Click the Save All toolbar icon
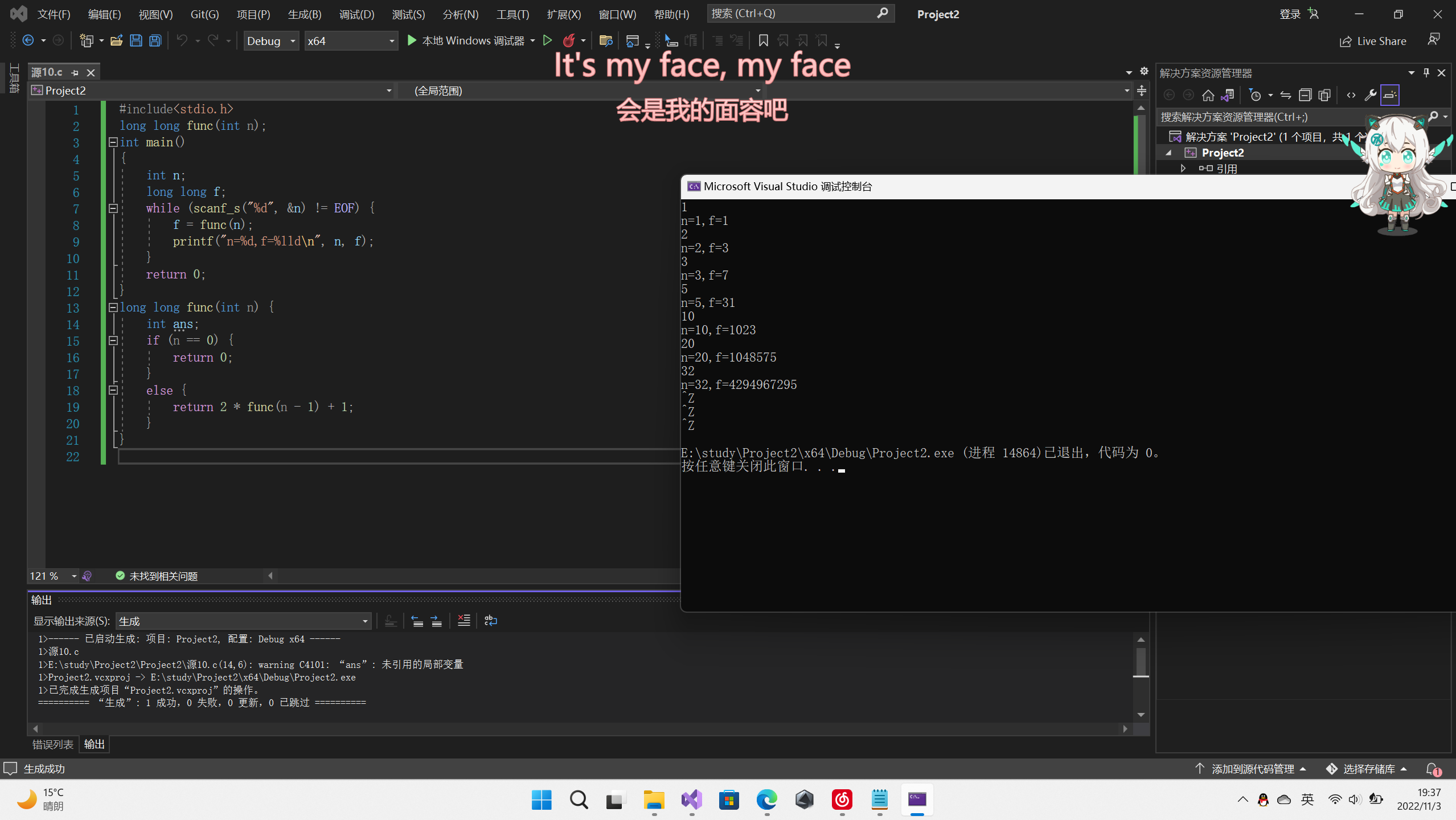The image size is (1456, 820). point(155,40)
